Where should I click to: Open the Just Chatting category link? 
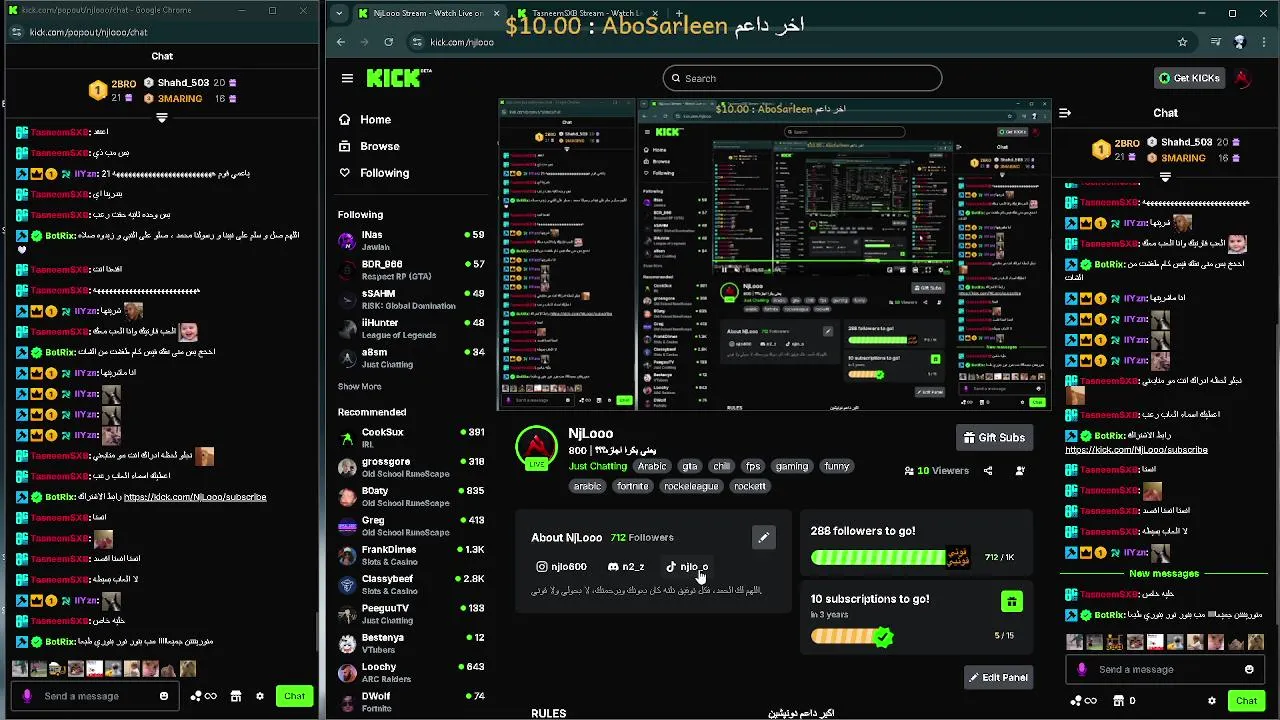click(598, 466)
